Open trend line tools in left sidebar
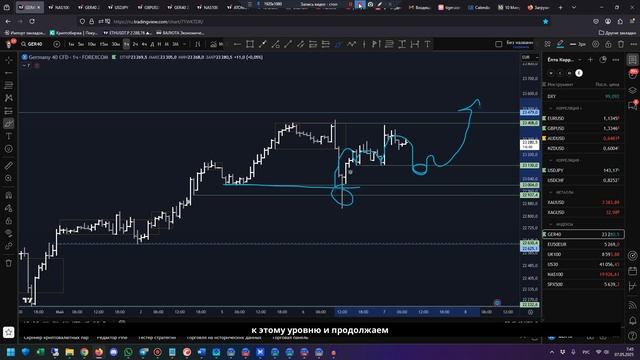The height and width of the screenshot is (360, 640). [x=9, y=73]
